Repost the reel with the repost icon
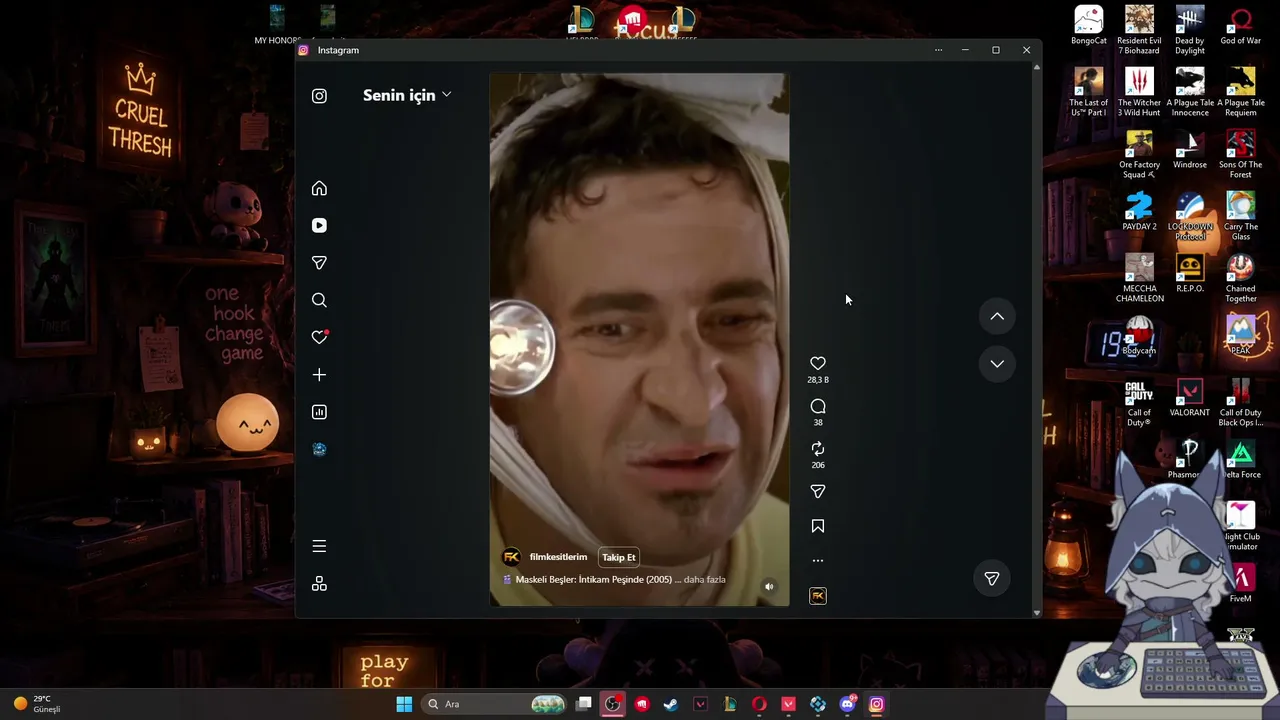1280x720 pixels. pyautogui.click(x=818, y=449)
